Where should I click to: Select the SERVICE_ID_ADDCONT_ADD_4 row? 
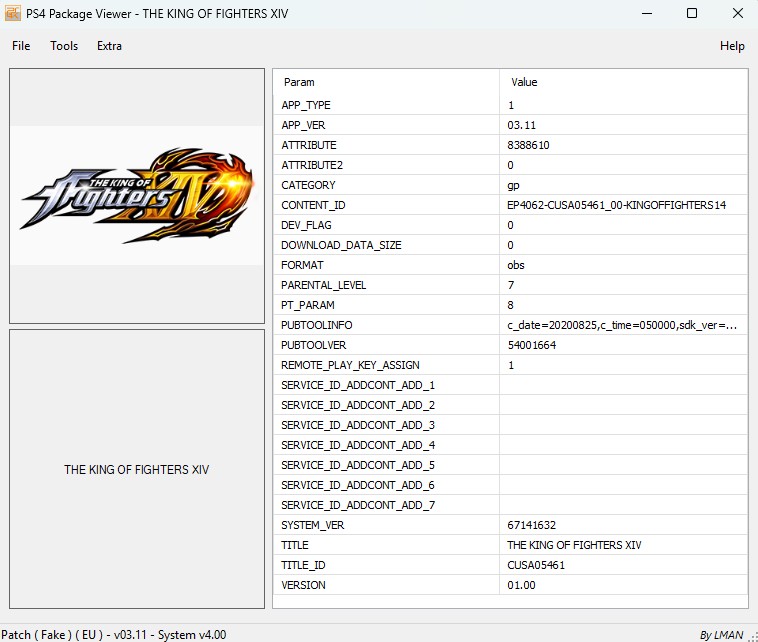(x=510, y=445)
